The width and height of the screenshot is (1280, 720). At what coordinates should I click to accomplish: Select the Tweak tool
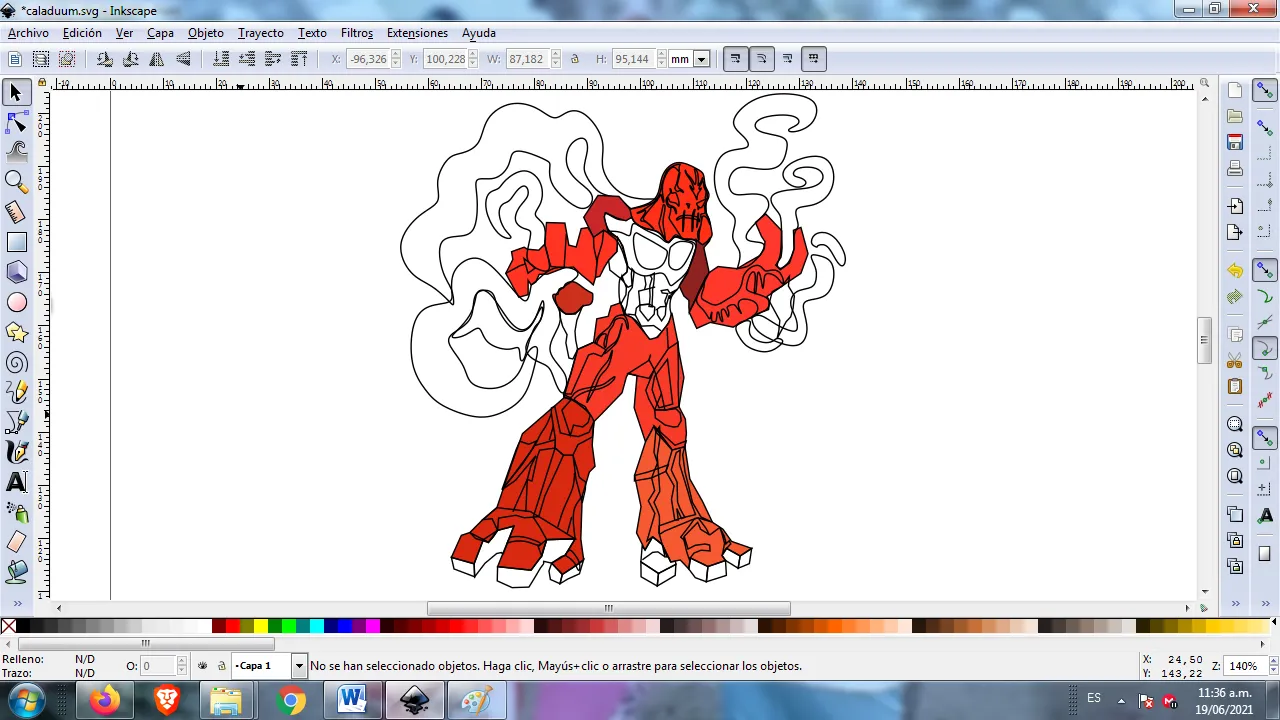16,152
